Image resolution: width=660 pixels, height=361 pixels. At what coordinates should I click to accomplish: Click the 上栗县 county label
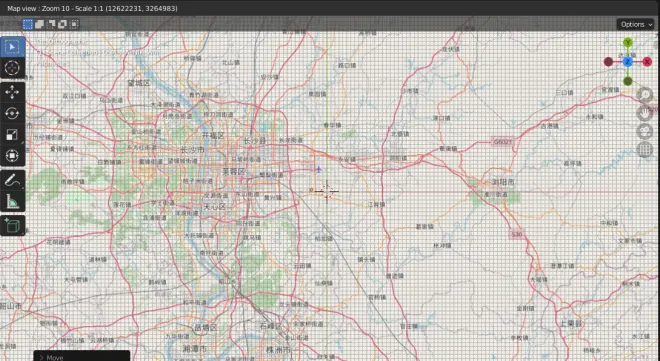coord(571,323)
